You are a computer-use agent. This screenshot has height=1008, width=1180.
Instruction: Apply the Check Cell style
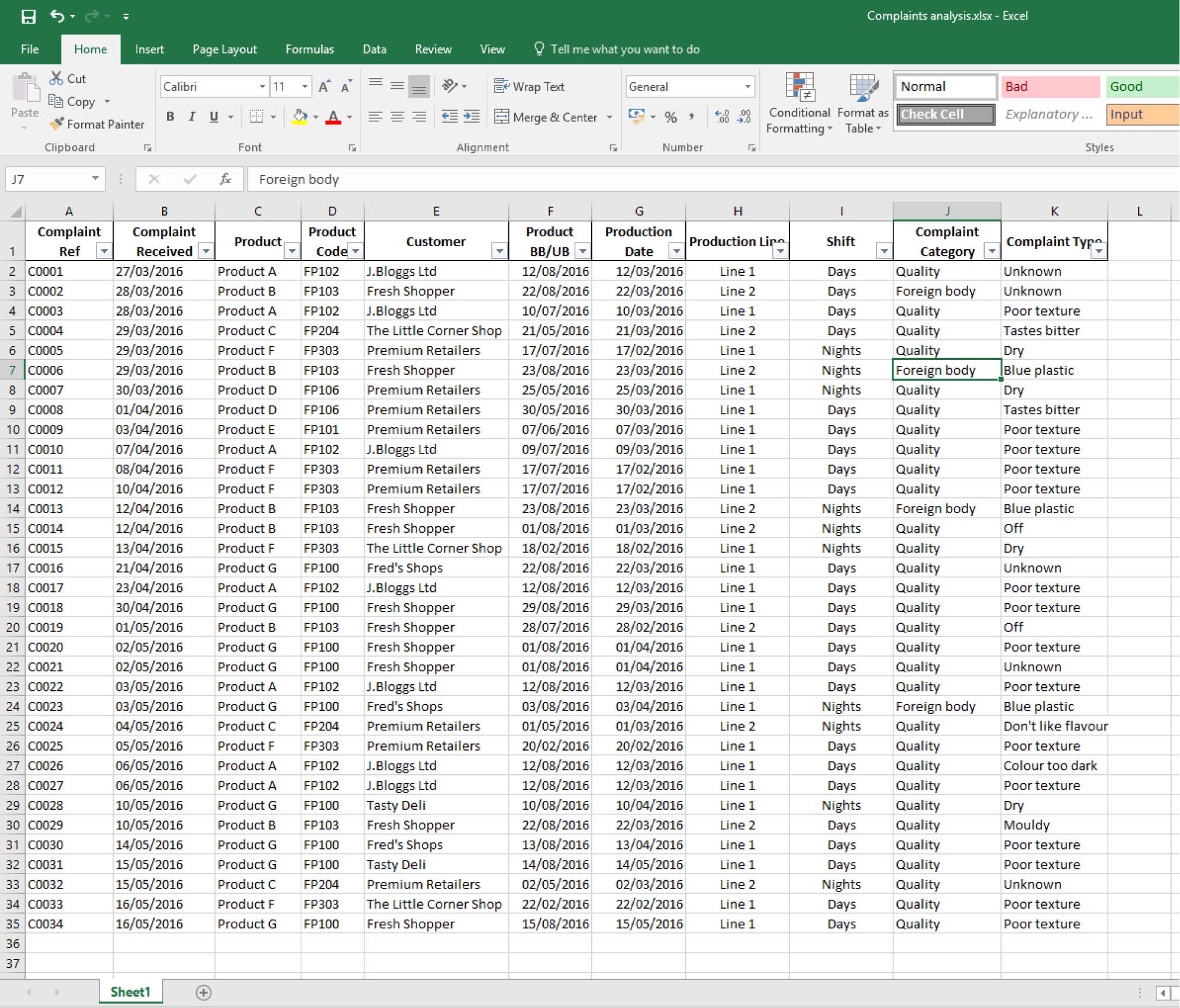tap(945, 114)
